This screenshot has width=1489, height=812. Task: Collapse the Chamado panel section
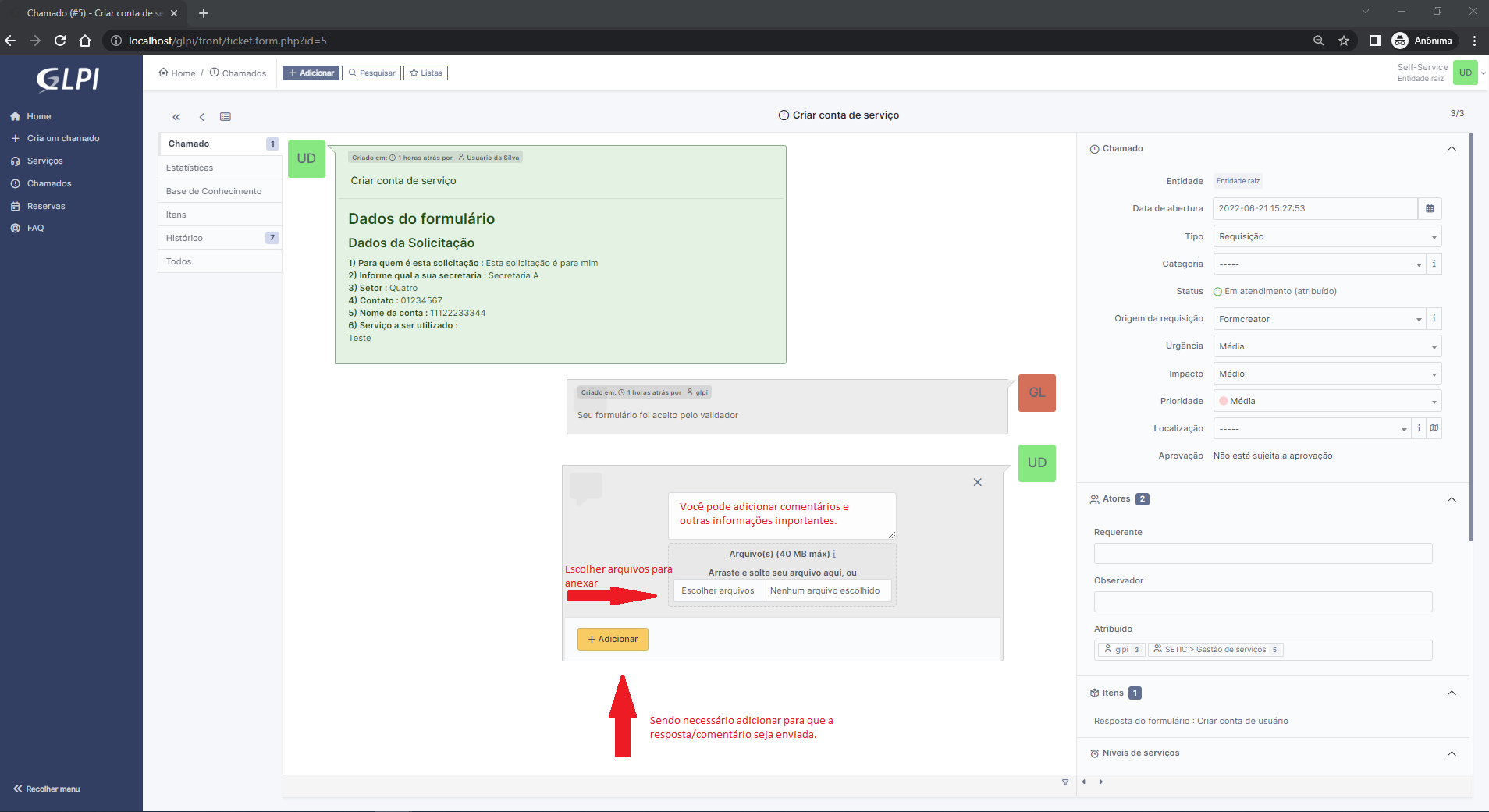click(x=1452, y=148)
